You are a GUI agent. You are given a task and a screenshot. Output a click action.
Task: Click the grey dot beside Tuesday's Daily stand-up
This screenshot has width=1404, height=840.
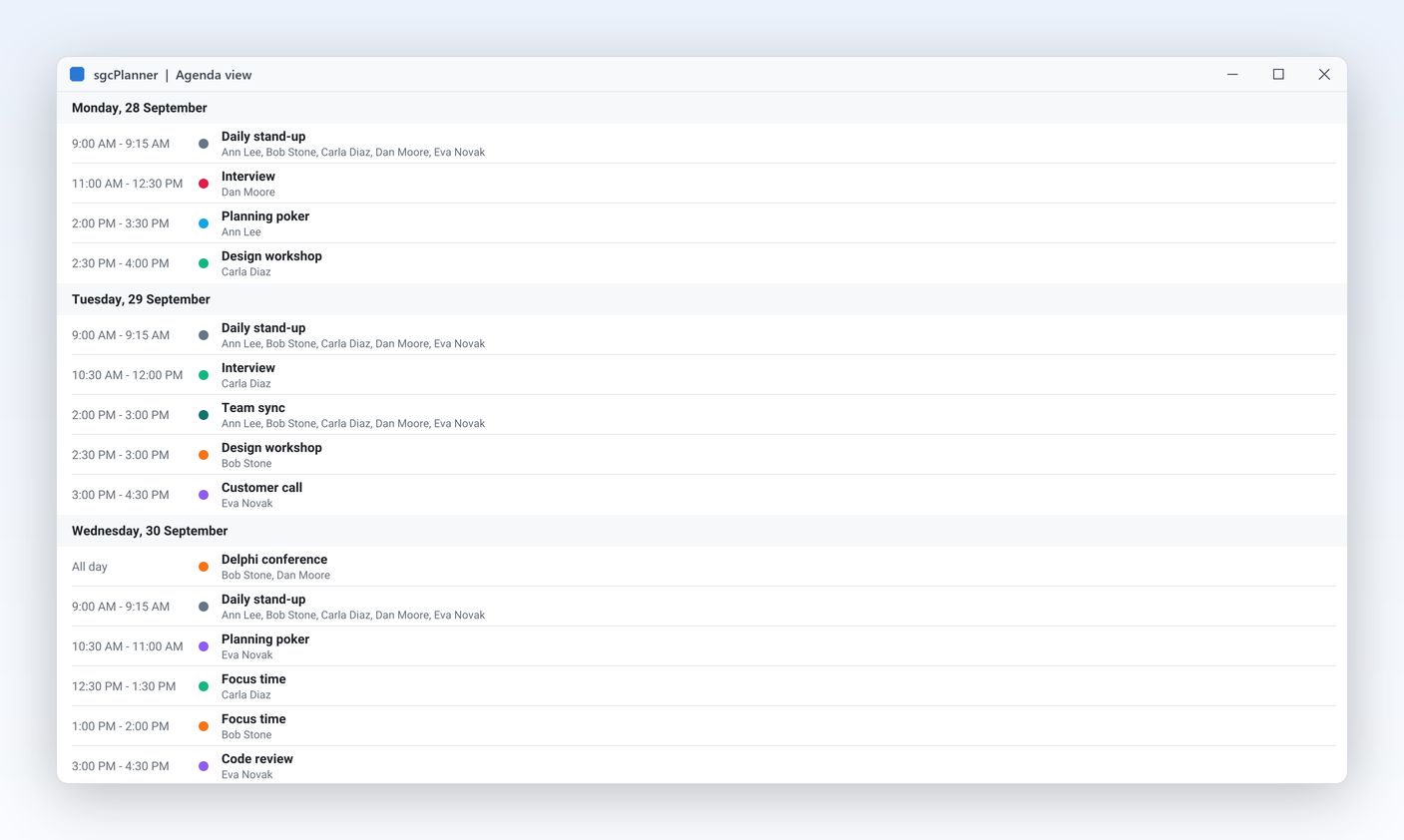coord(204,335)
